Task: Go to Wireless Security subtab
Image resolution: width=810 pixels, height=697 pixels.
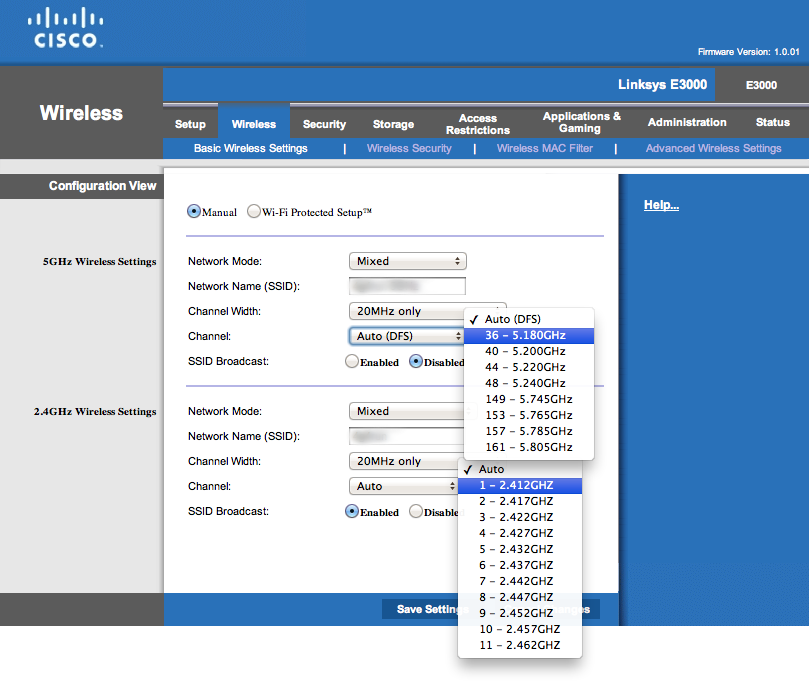Action: [409, 148]
